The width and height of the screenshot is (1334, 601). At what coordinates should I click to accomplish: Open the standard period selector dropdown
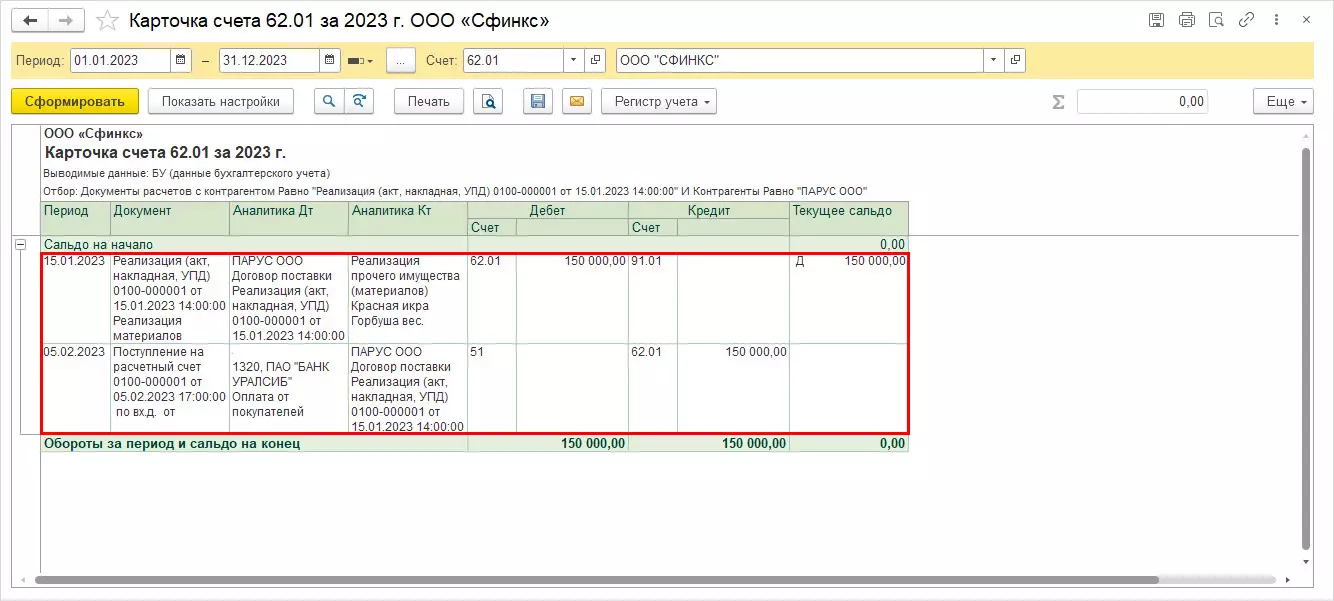(360, 61)
